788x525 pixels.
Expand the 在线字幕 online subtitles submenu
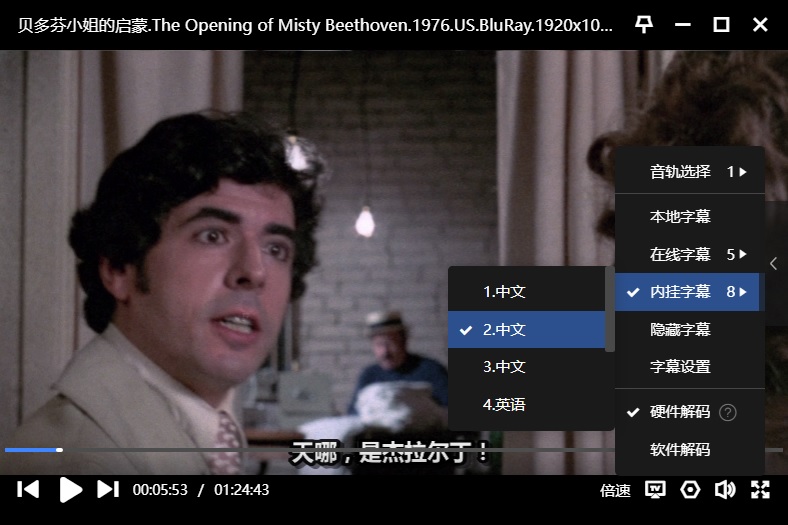tap(690, 254)
